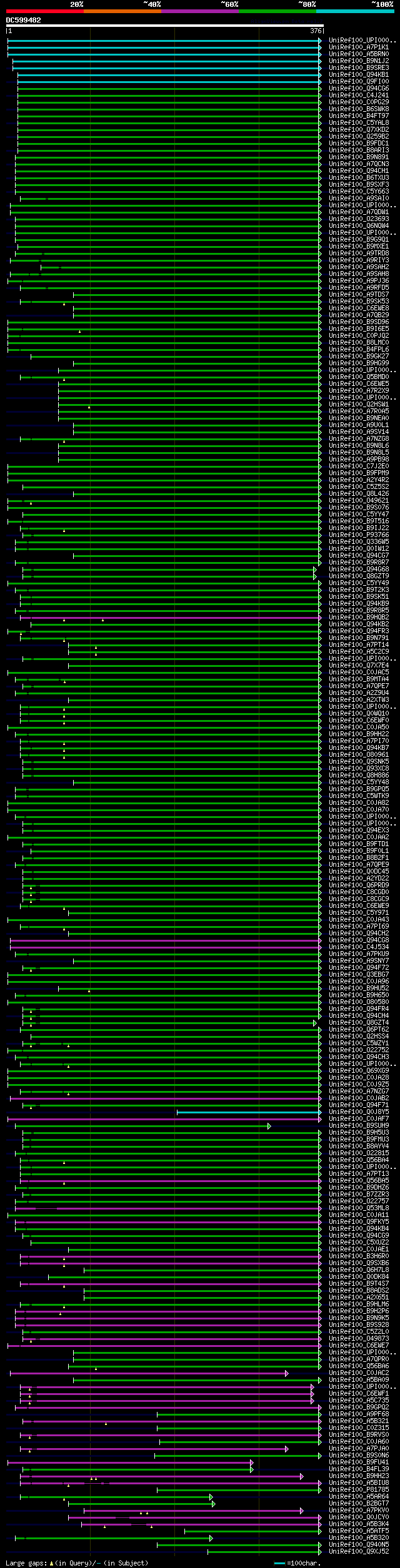The height and width of the screenshot is (1568, 400).
Task: Click the Large gaps legend text
Action: pos(77,1563)
